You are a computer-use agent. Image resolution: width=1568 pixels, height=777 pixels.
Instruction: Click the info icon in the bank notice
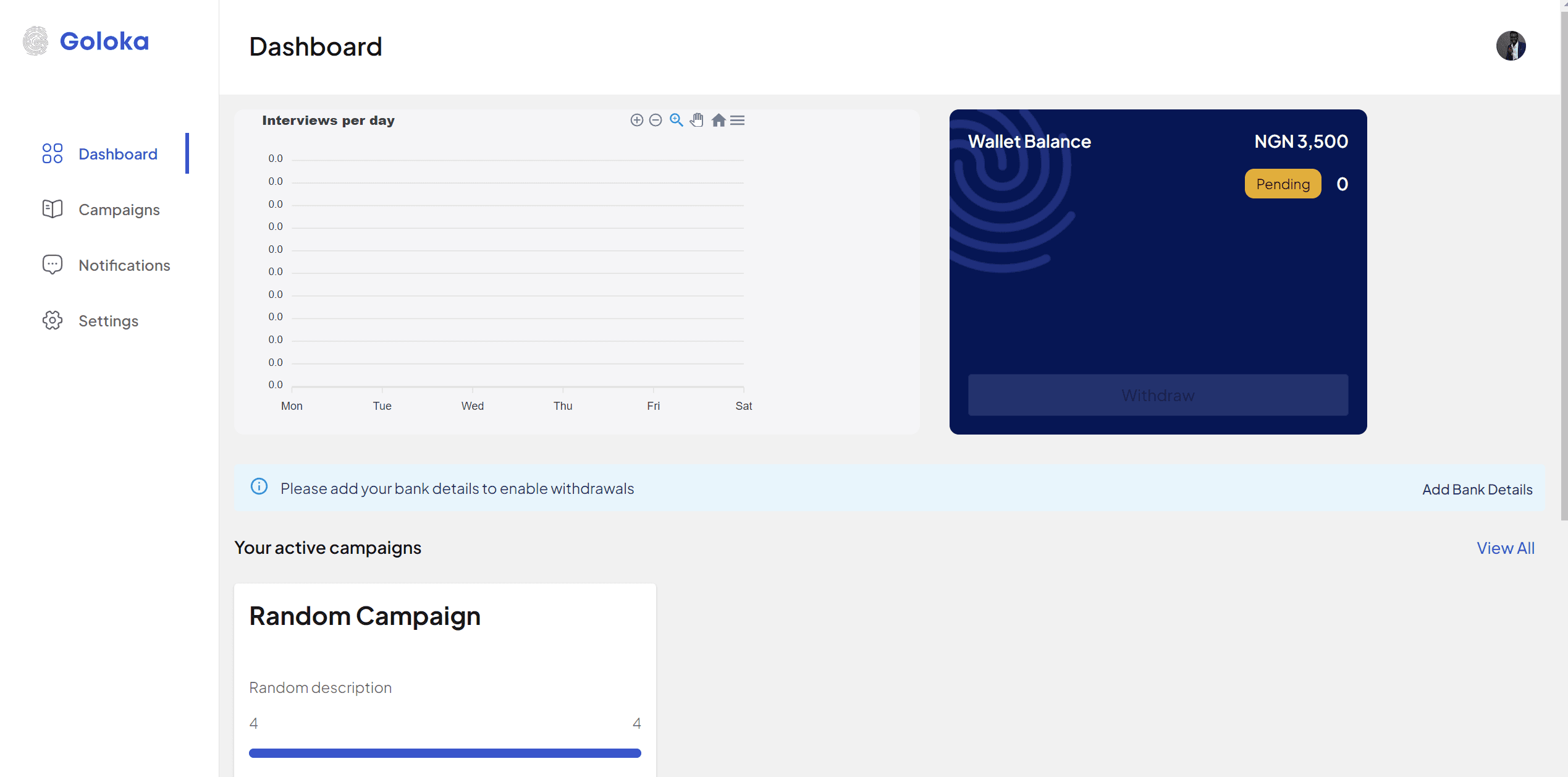(x=259, y=486)
